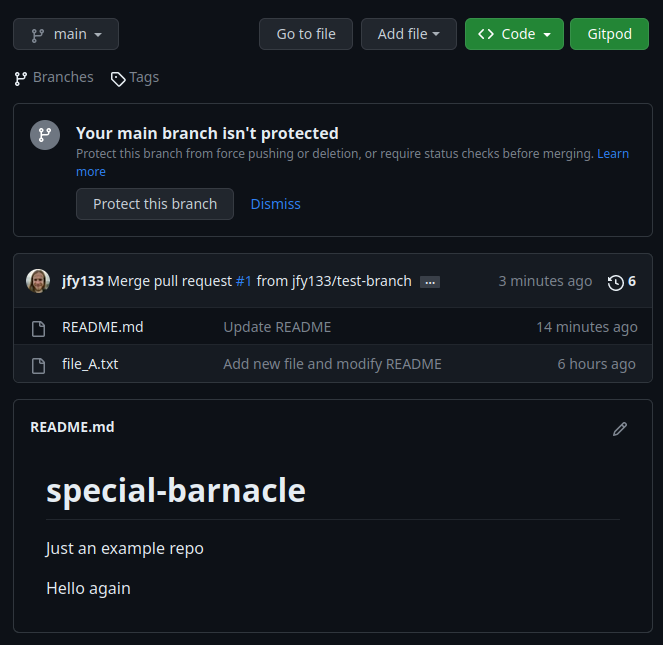Click Protect this branch button

coord(155,204)
